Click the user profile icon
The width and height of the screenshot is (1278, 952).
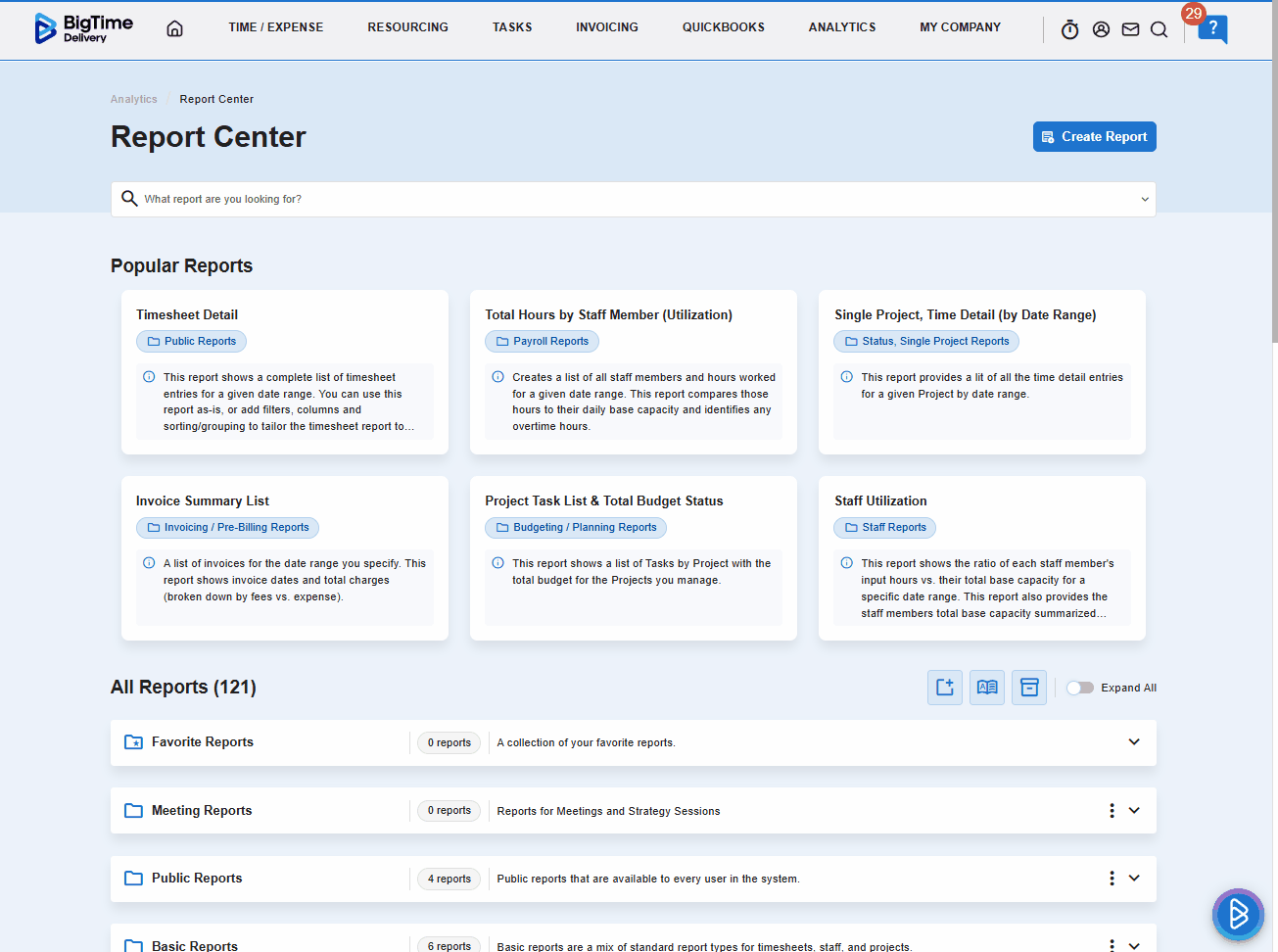[1101, 29]
